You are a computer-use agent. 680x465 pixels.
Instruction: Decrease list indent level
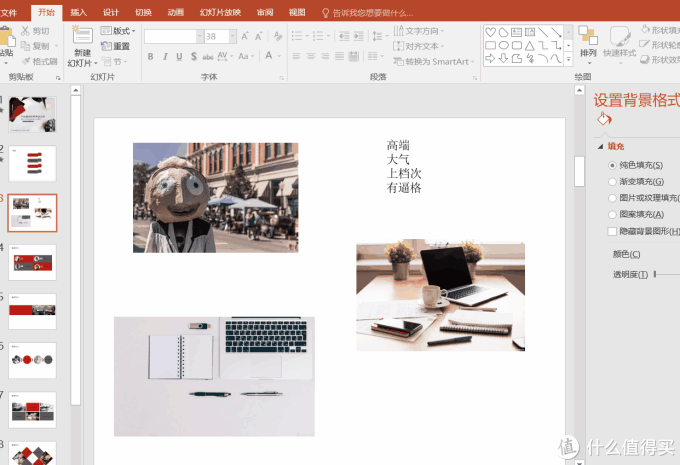(x=344, y=36)
